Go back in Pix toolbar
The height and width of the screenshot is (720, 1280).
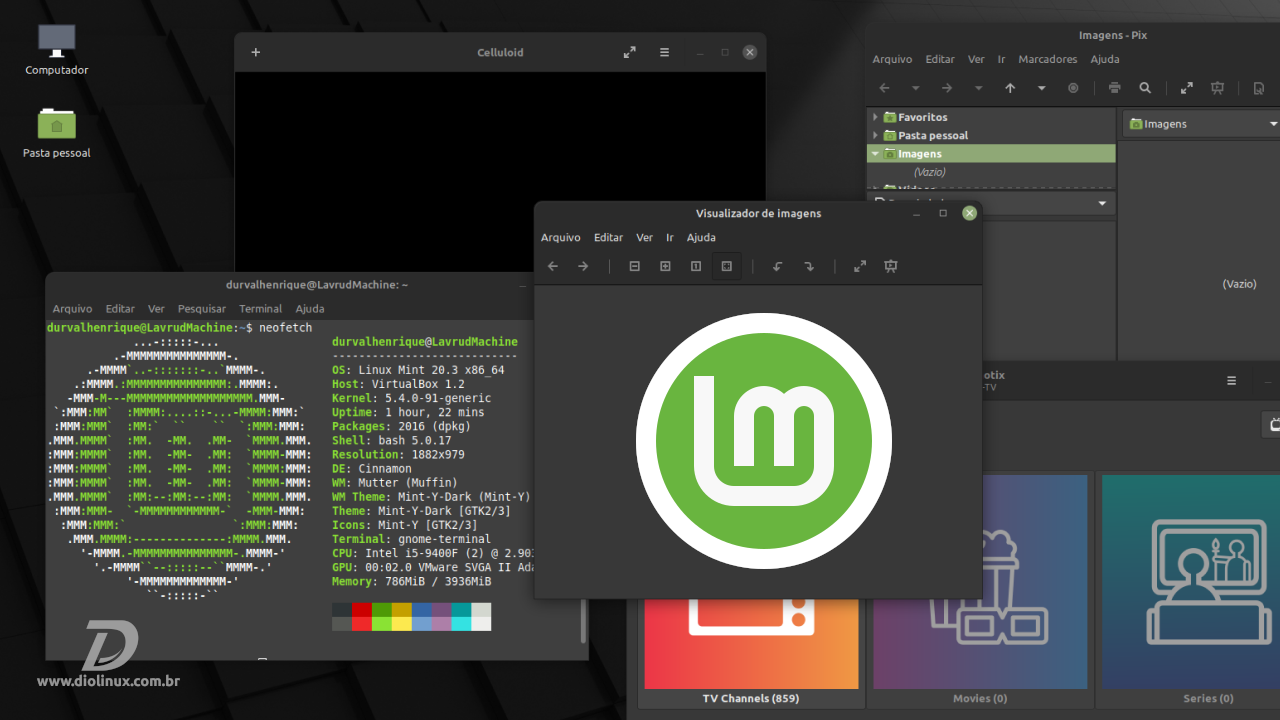[884, 88]
